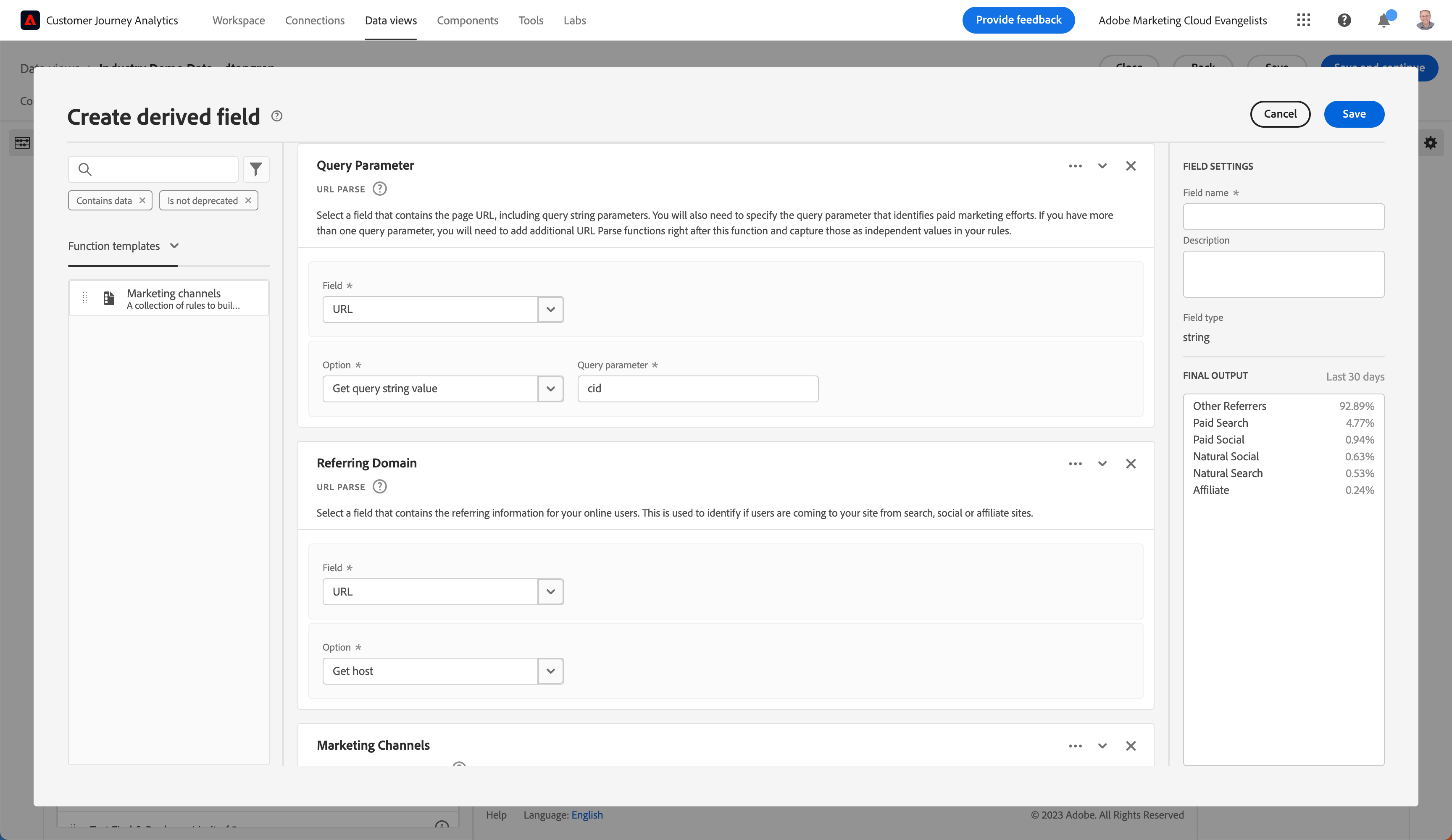
Task: Open the notifications bell
Action: point(1384,20)
